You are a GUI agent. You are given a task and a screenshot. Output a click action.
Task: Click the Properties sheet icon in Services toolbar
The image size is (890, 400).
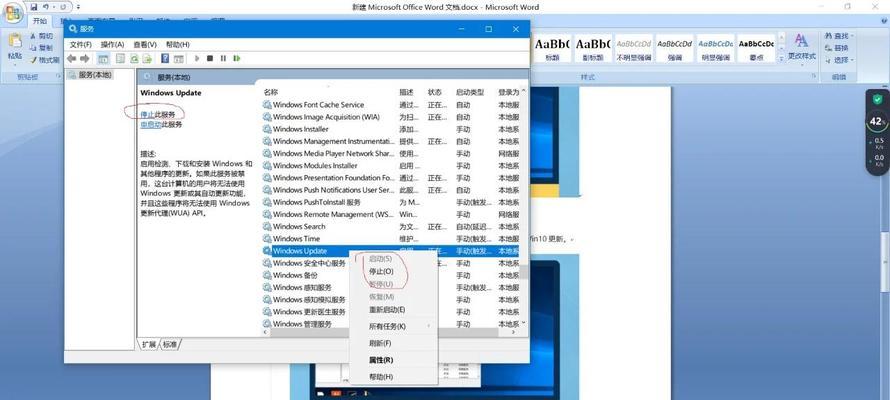[120, 58]
